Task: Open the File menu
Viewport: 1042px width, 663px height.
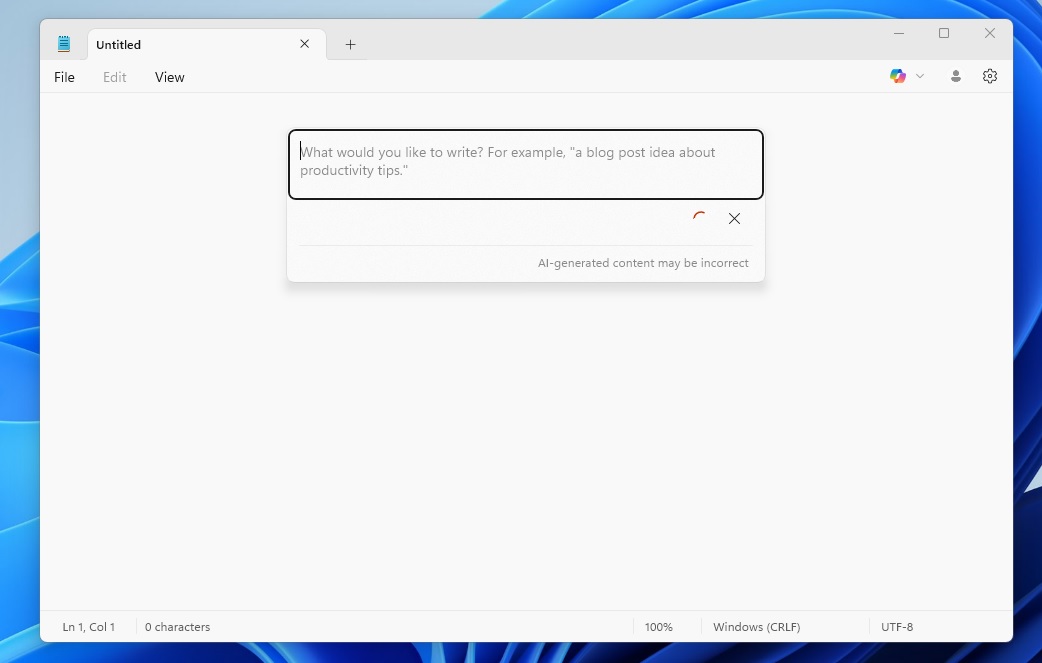Action: click(64, 77)
